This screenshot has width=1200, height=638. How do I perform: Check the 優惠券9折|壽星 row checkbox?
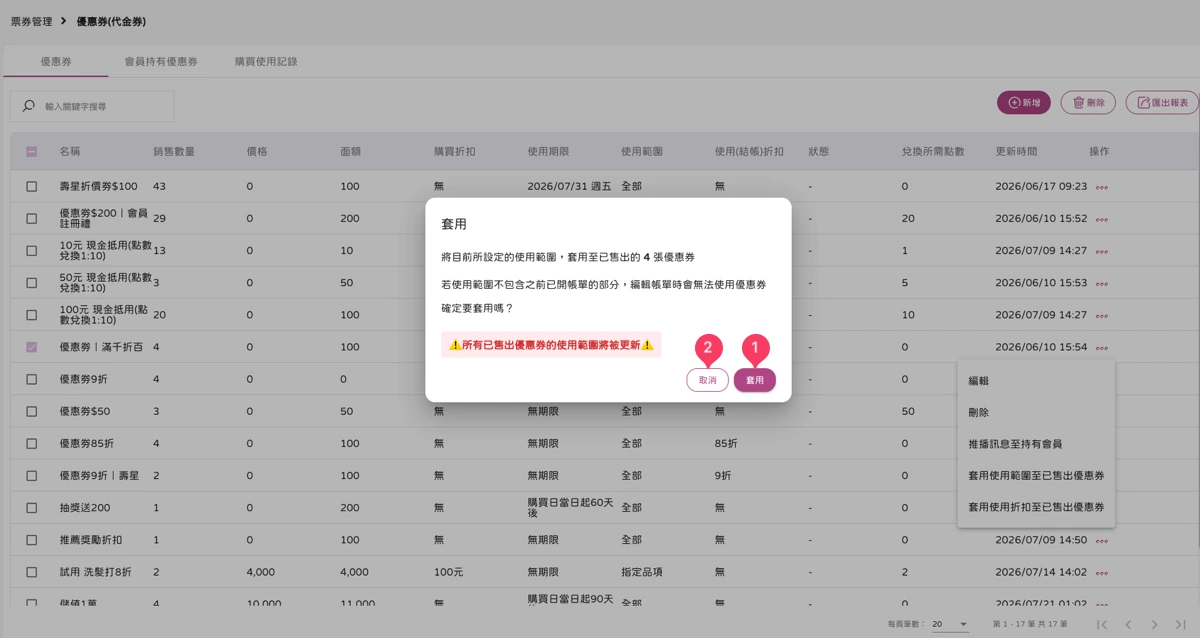point(32,475)
